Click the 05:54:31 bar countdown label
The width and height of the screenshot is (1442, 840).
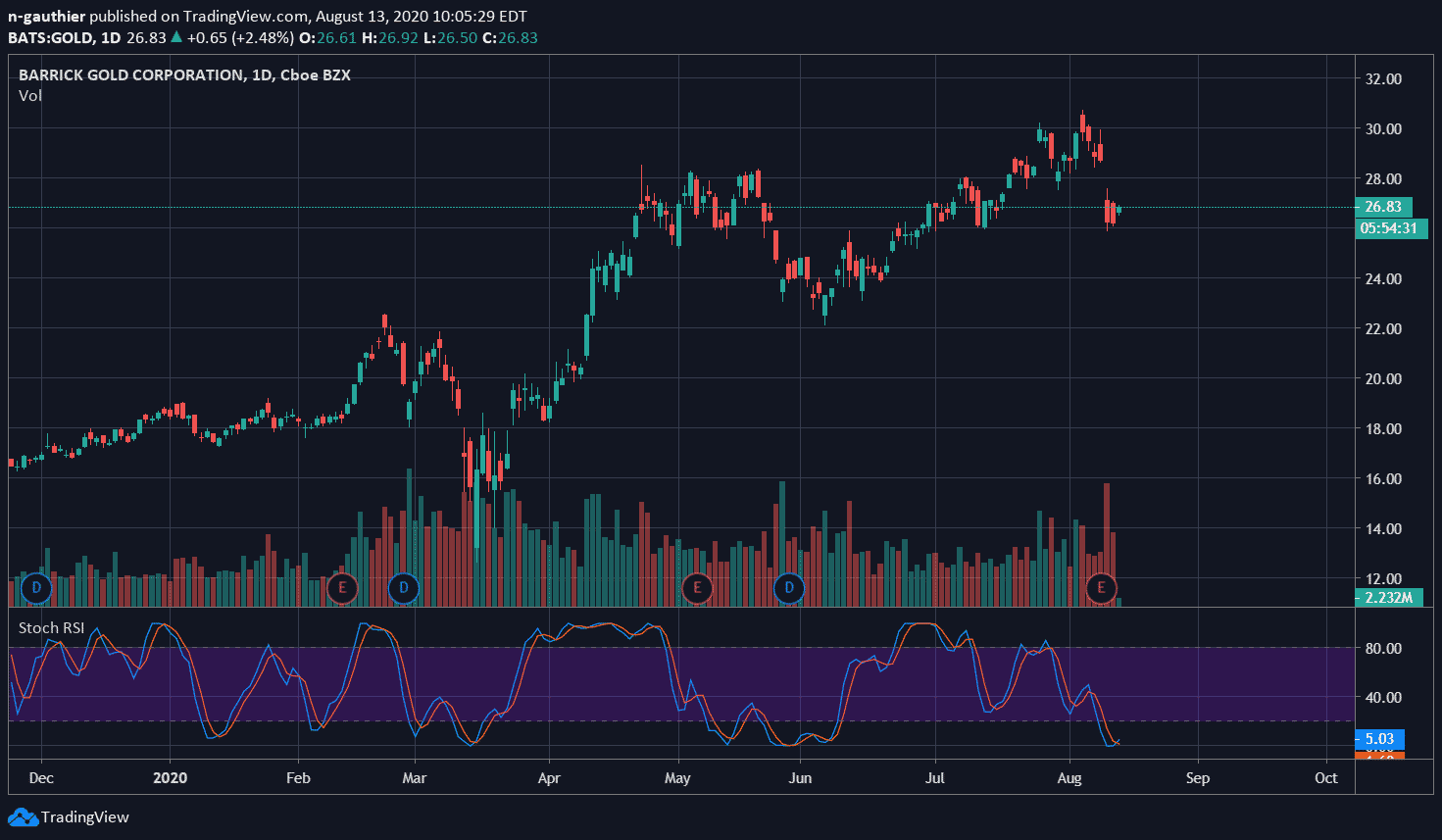1391,228
